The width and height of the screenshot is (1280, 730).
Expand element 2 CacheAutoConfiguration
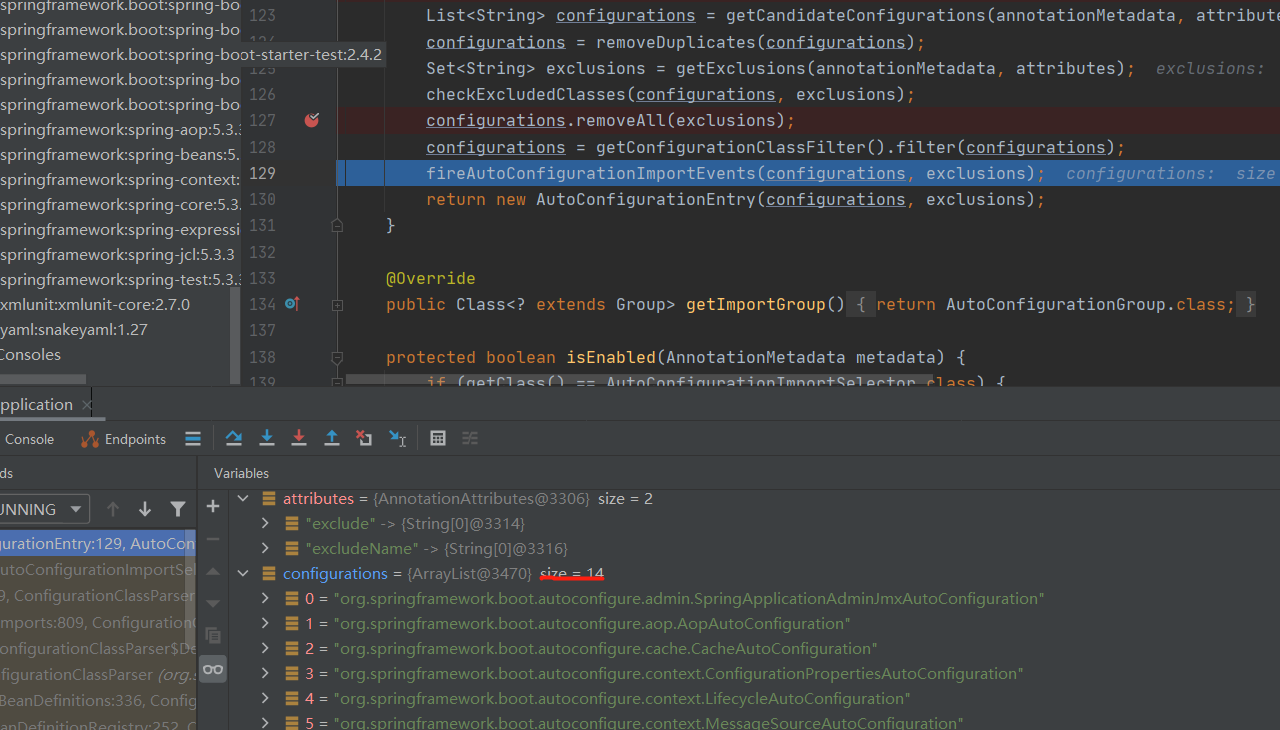click(x=265, y=648)
